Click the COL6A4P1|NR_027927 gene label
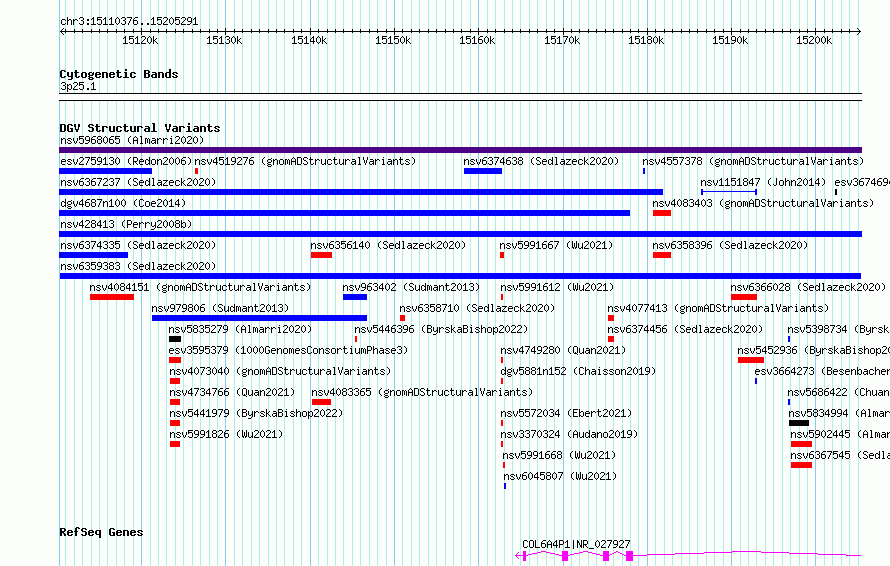The image size is (890, 566). (x=576, y=544)
